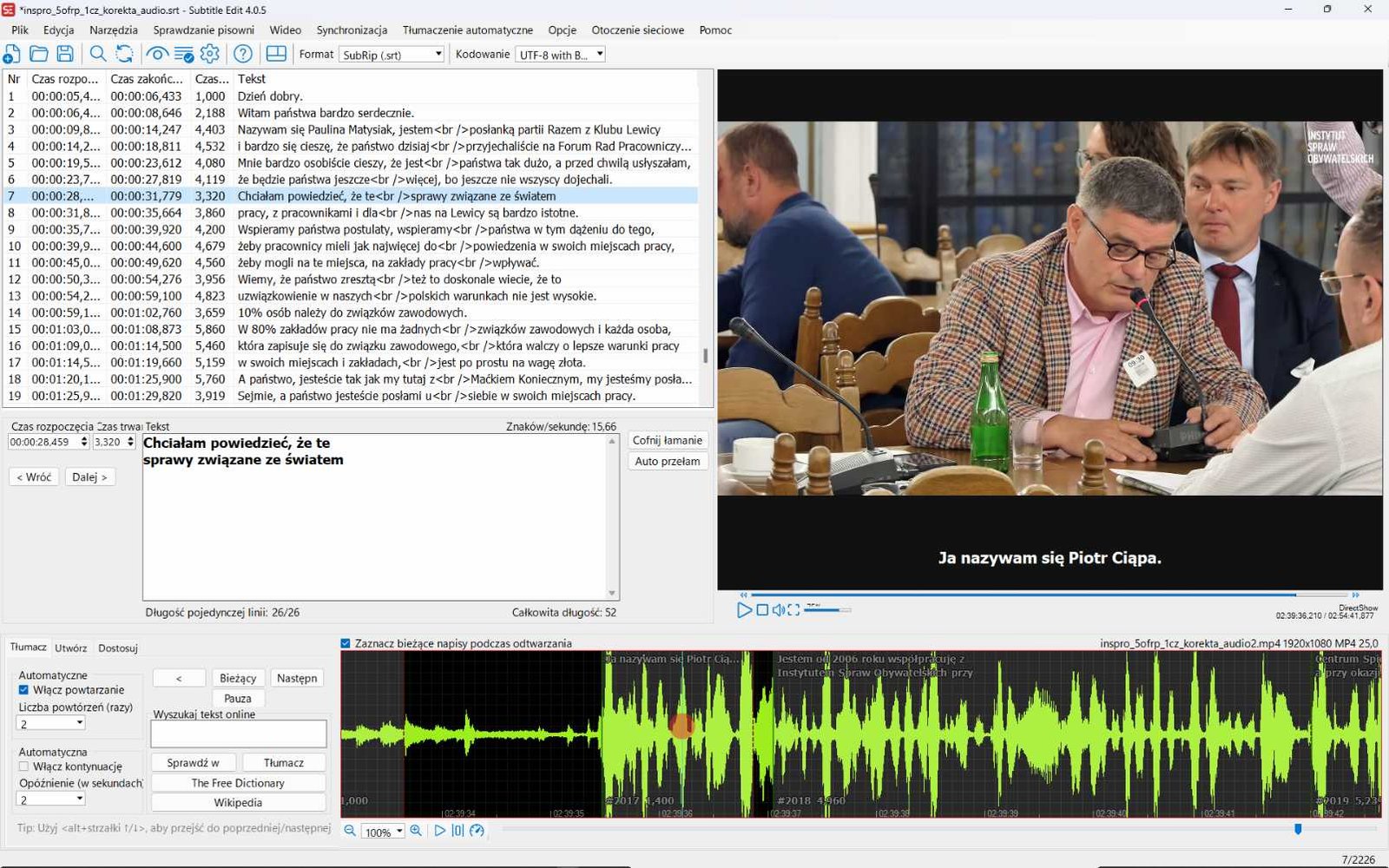Uncheck Włącz powtarzanie checkbox
This screenshot has width=1389, height=868.
(x=23, y=690)
